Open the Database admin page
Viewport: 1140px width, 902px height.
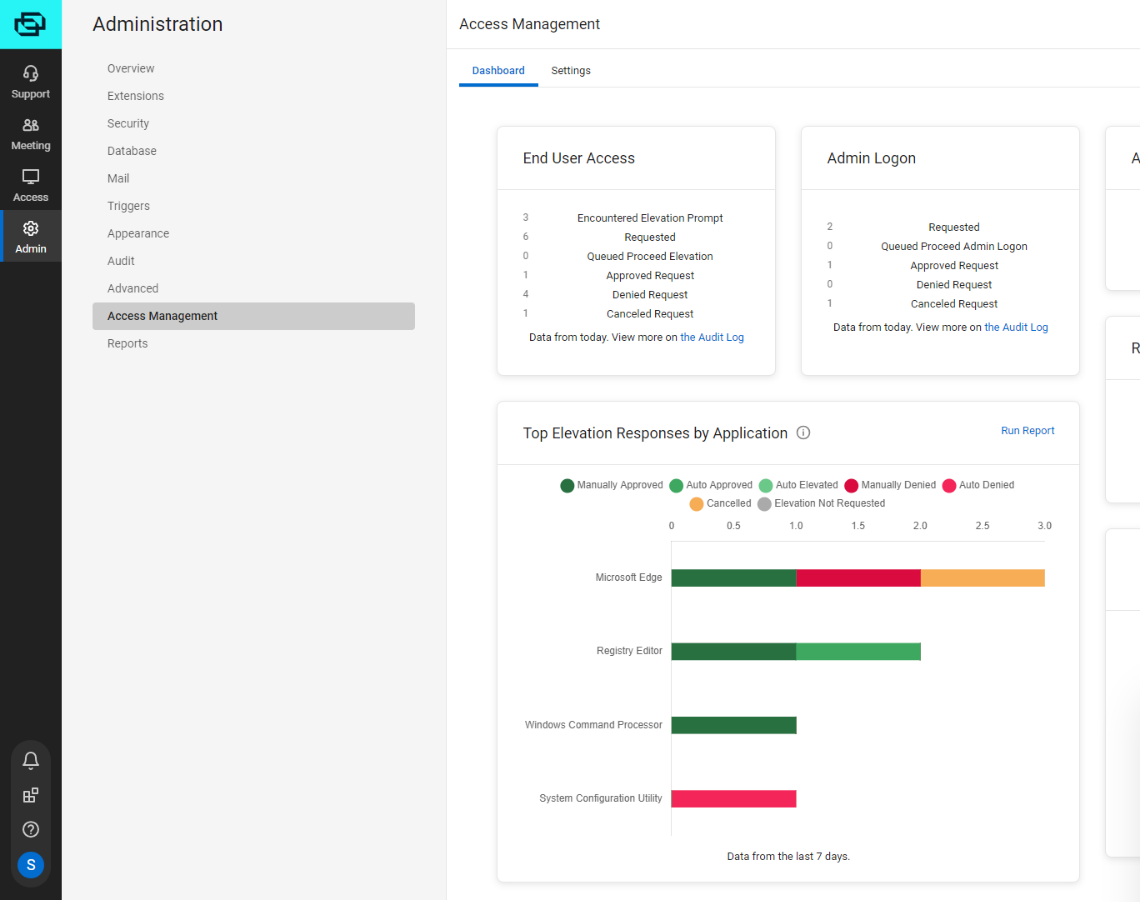pos(132,151)
